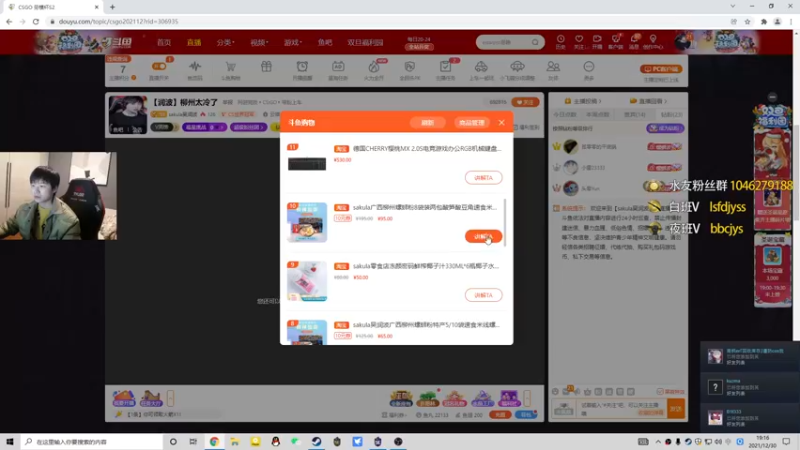
Task: Click the 关注 follow button on stream
Action: point(525,102)
